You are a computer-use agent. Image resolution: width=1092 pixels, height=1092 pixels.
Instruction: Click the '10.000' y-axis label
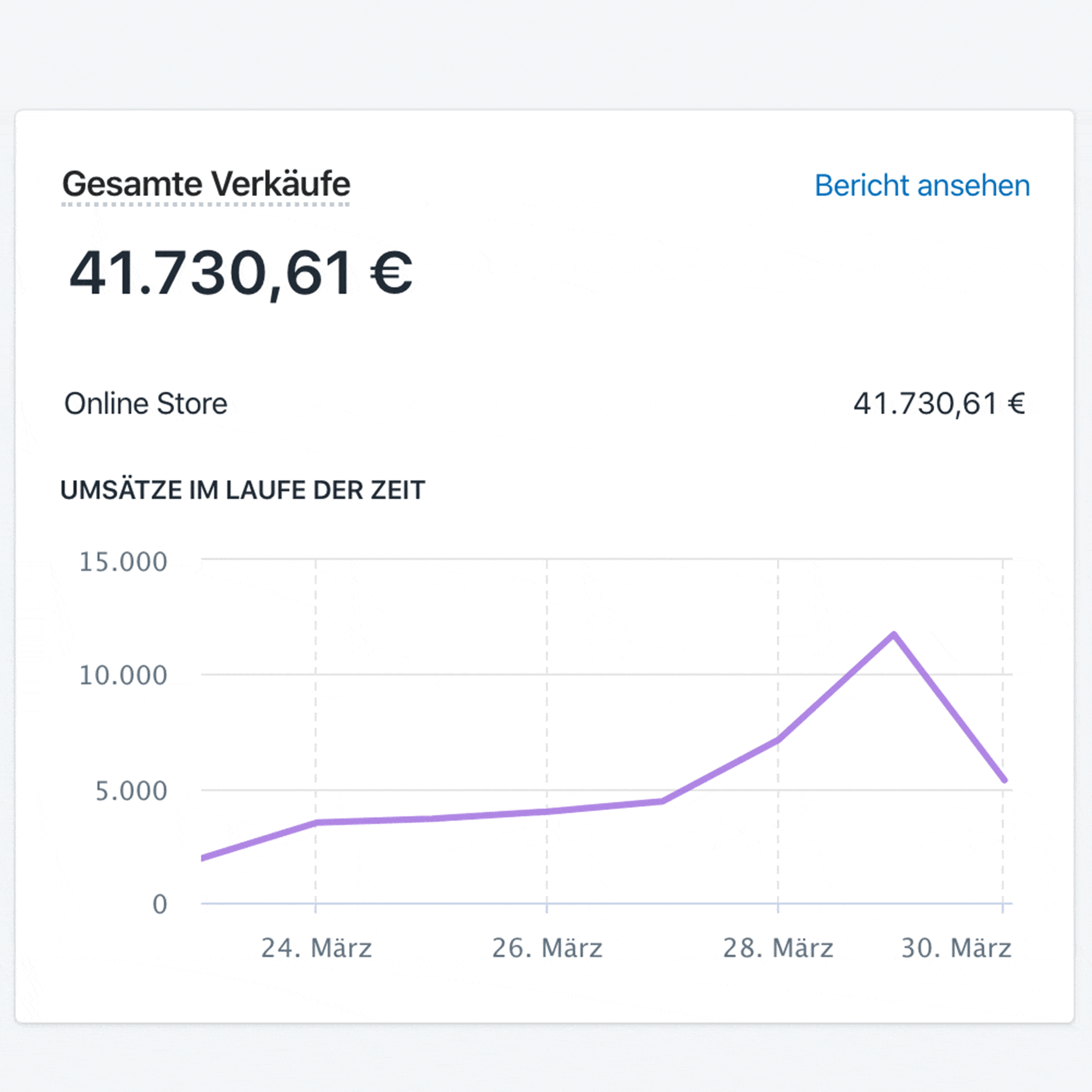(123, 675)
